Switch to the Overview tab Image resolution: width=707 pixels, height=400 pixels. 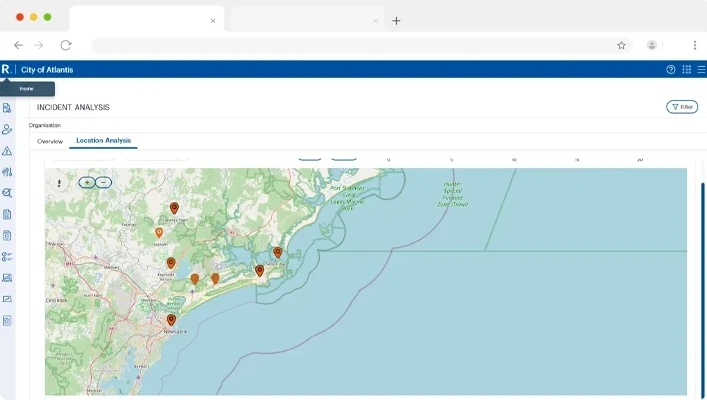[50, 141]
